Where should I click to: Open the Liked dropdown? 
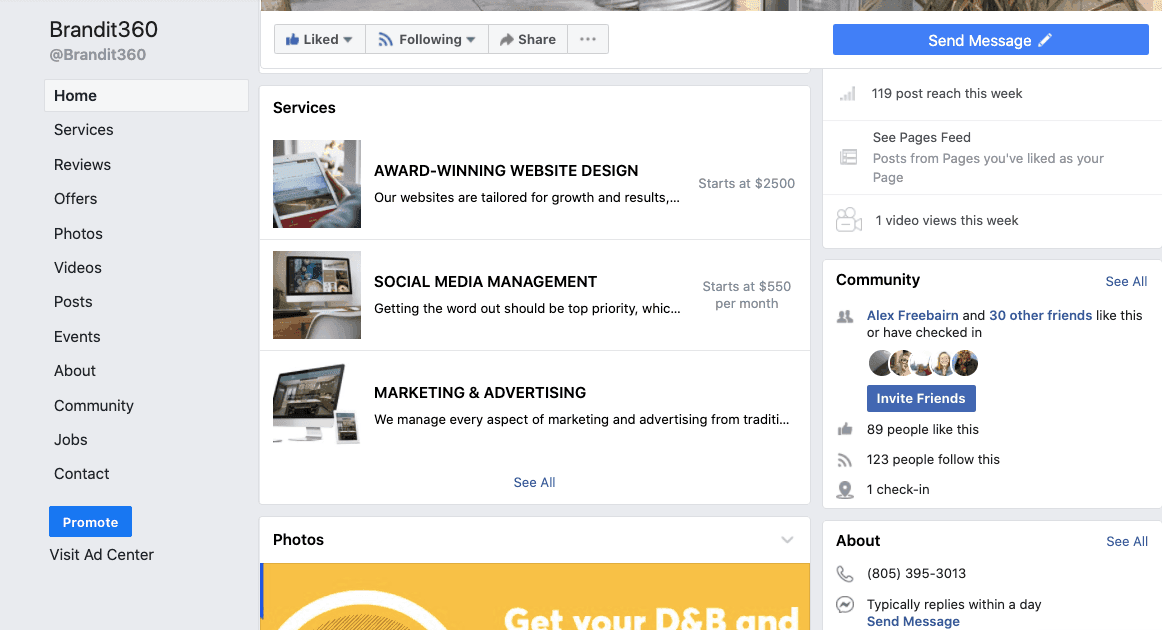(319, 39)
